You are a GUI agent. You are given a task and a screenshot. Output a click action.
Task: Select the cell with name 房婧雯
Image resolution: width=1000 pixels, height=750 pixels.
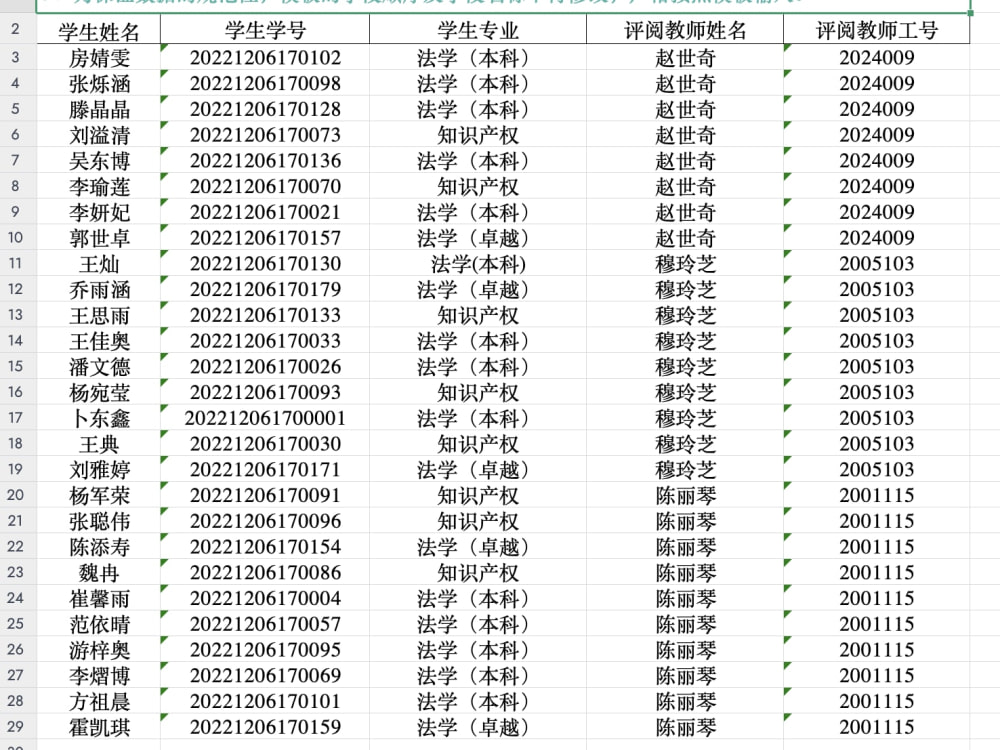[99, 57]
